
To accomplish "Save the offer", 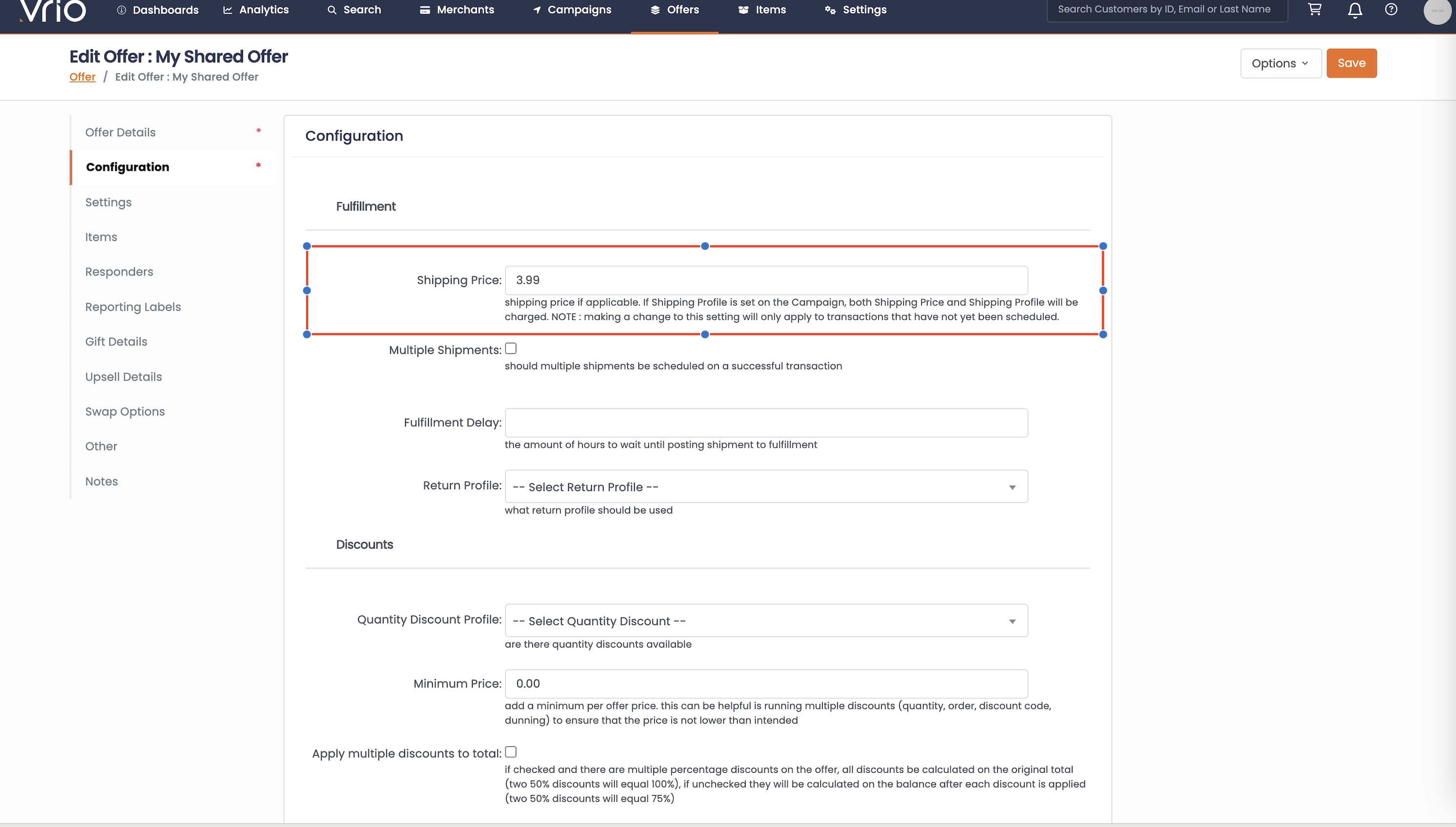I will [1351, 63].
